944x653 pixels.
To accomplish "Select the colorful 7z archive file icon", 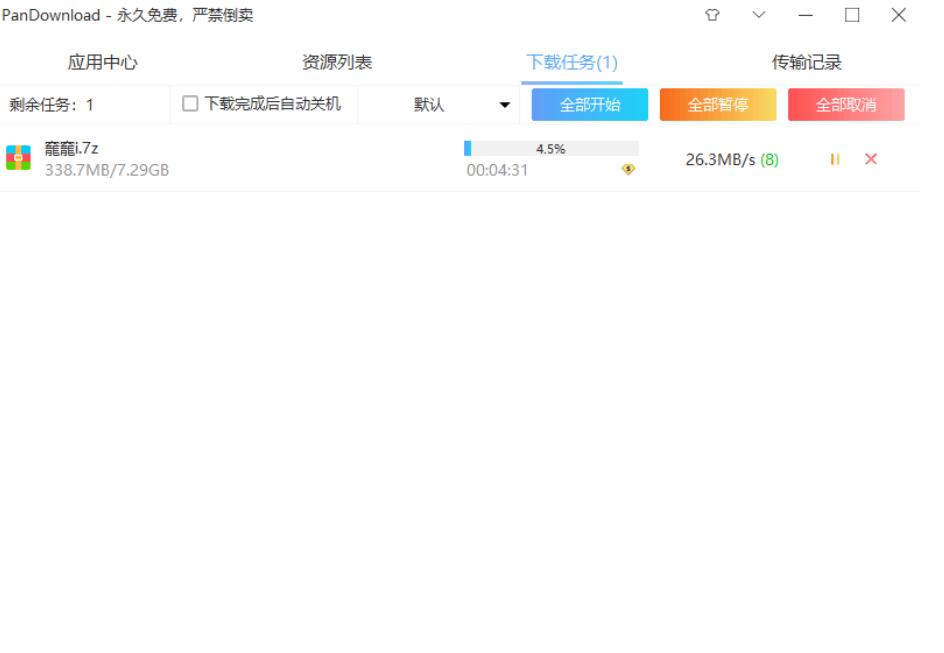I will 18,158.
